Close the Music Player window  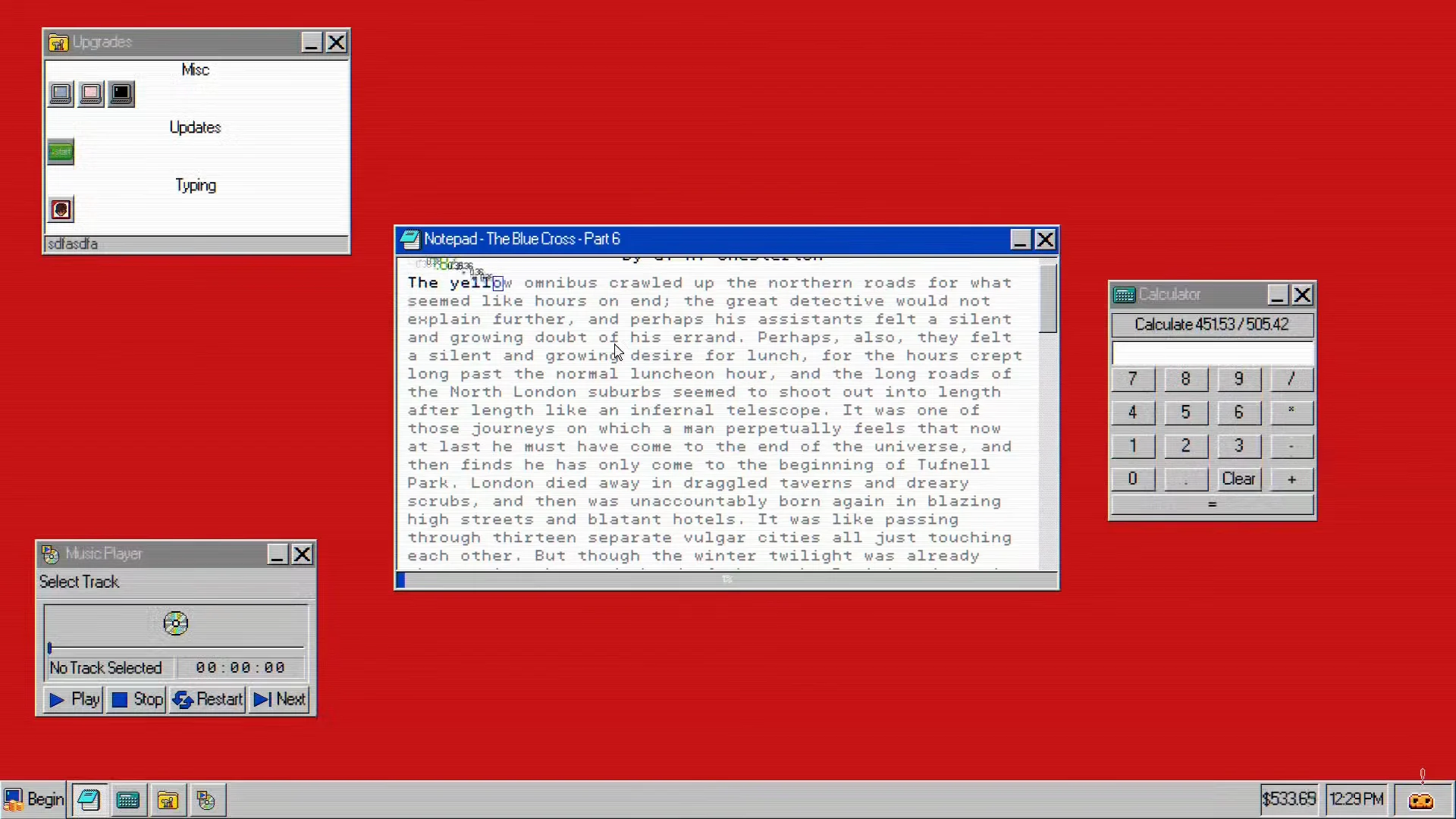point(302,554)
